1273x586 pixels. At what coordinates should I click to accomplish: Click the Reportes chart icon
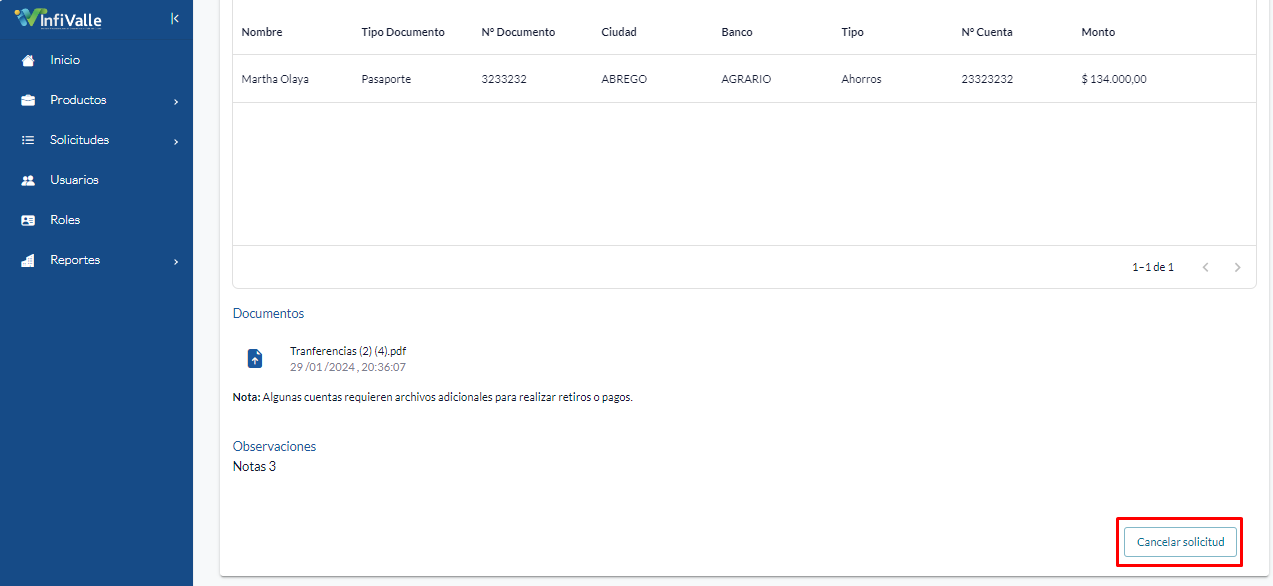[28, 260]
